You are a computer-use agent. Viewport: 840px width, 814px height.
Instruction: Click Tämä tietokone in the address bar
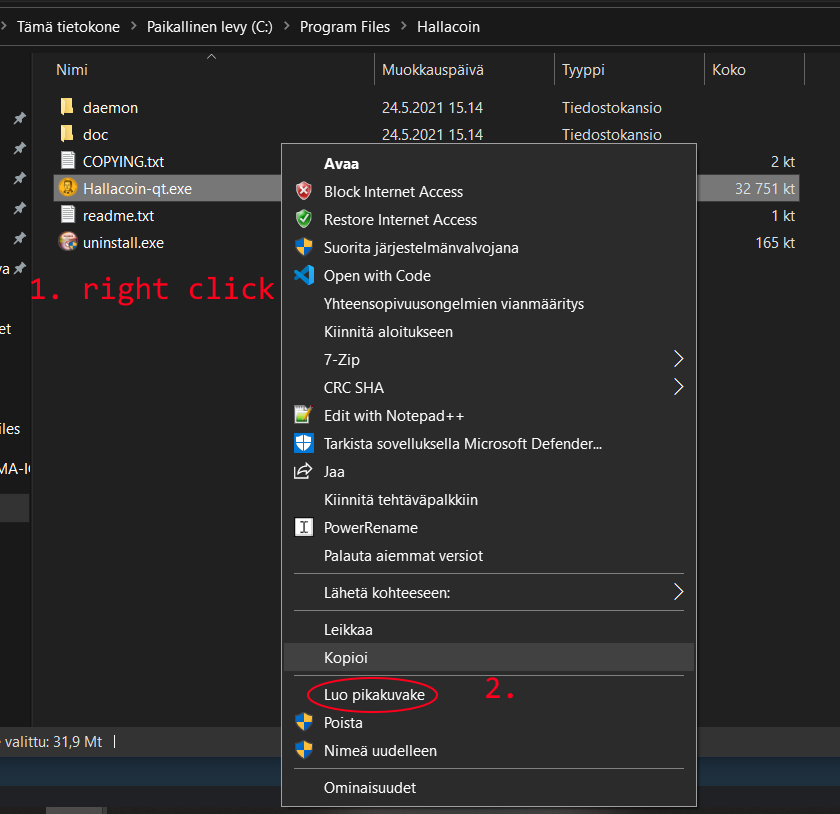click(x=69, y=27)
